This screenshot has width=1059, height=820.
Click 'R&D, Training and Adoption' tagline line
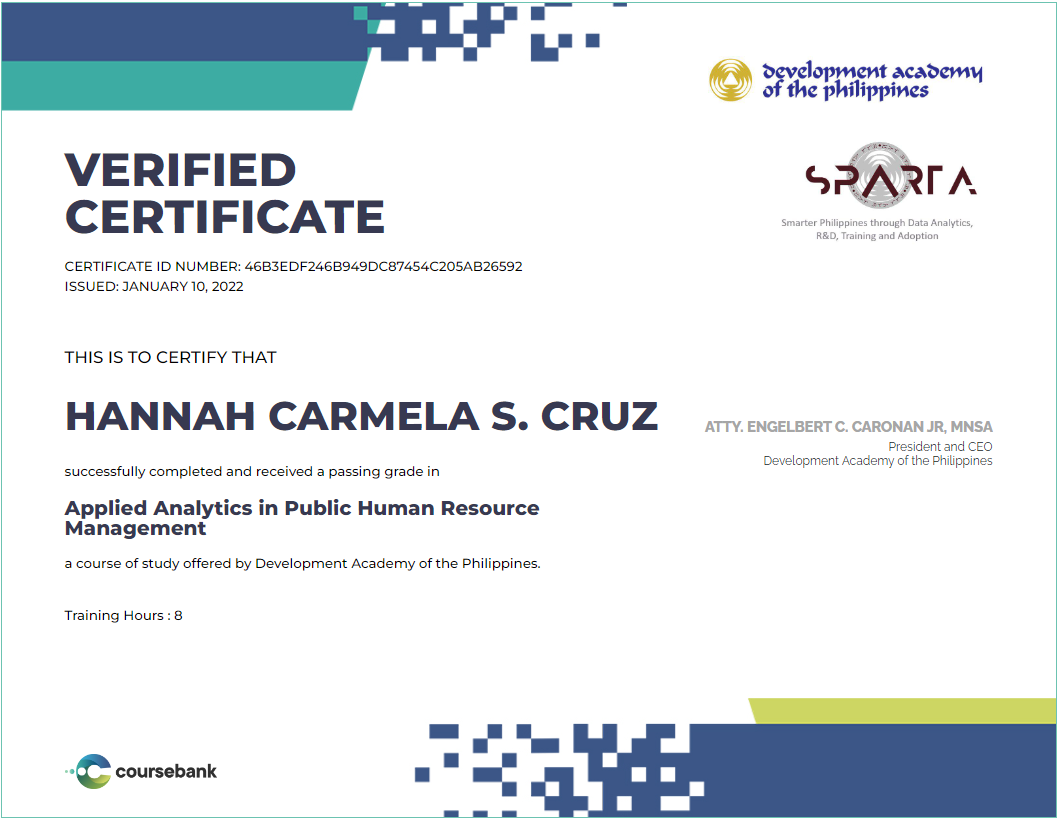click(877, 236)
